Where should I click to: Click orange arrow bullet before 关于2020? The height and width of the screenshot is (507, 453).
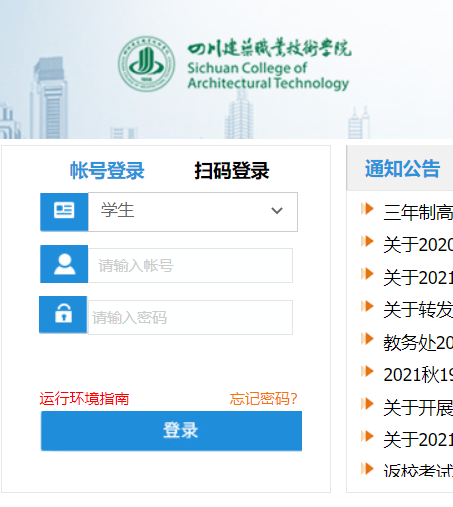[x=367, y=241]
